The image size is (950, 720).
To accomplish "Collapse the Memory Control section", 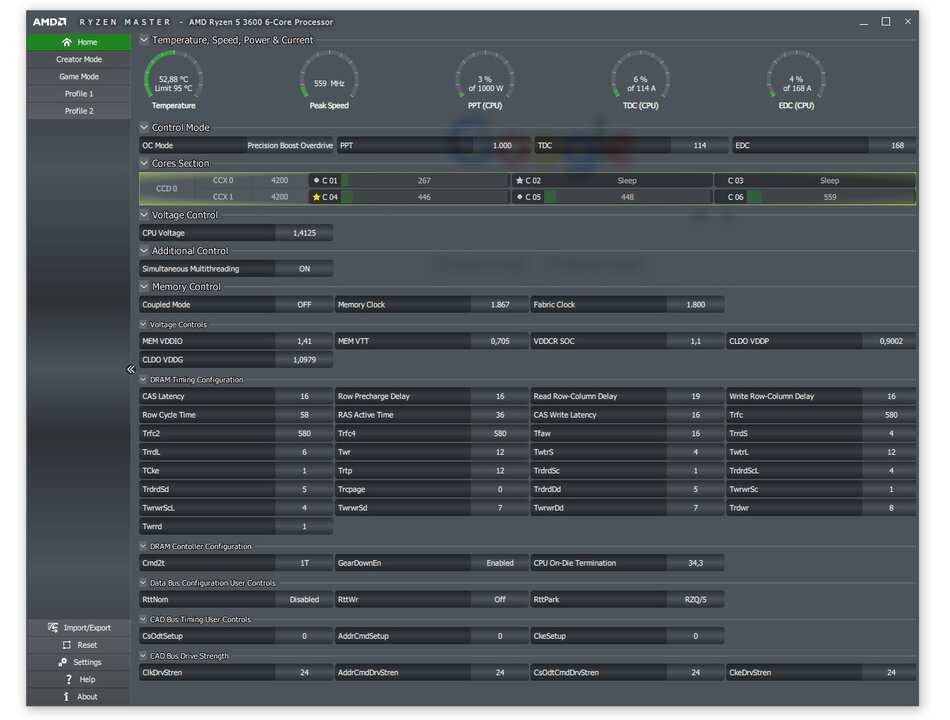I will pos(144,286).
